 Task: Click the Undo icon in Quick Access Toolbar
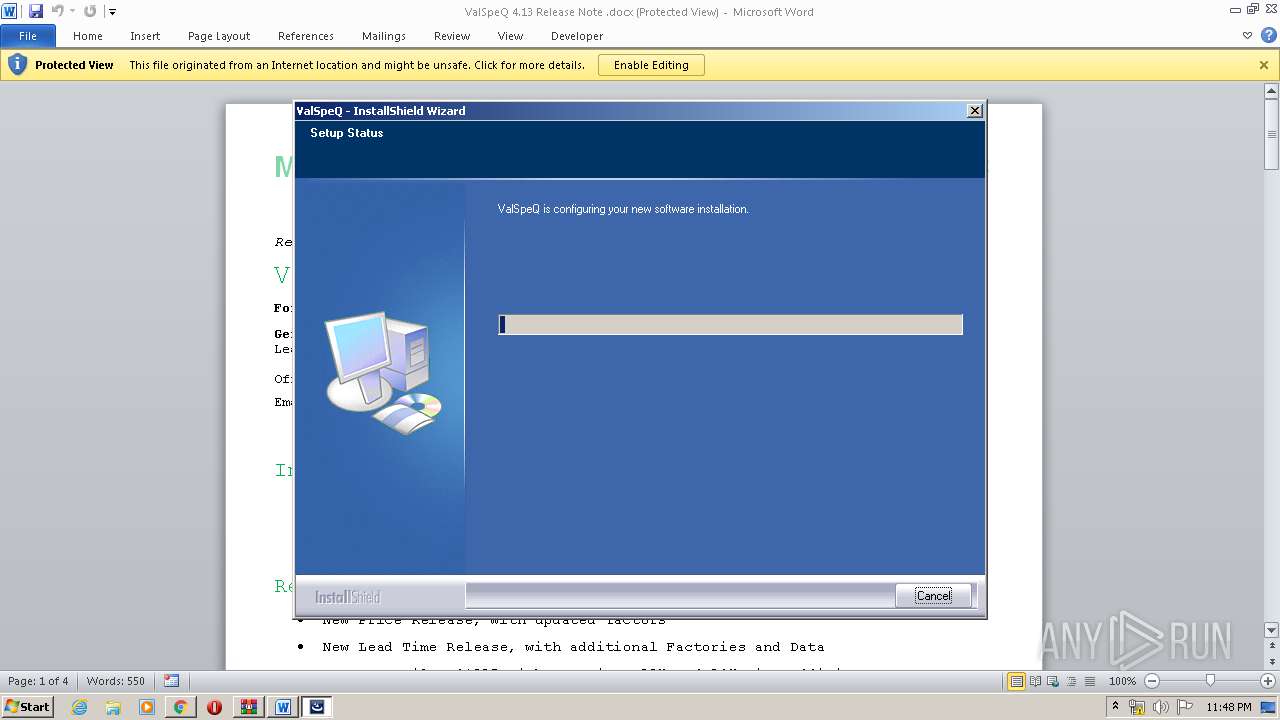click(57, 12)
